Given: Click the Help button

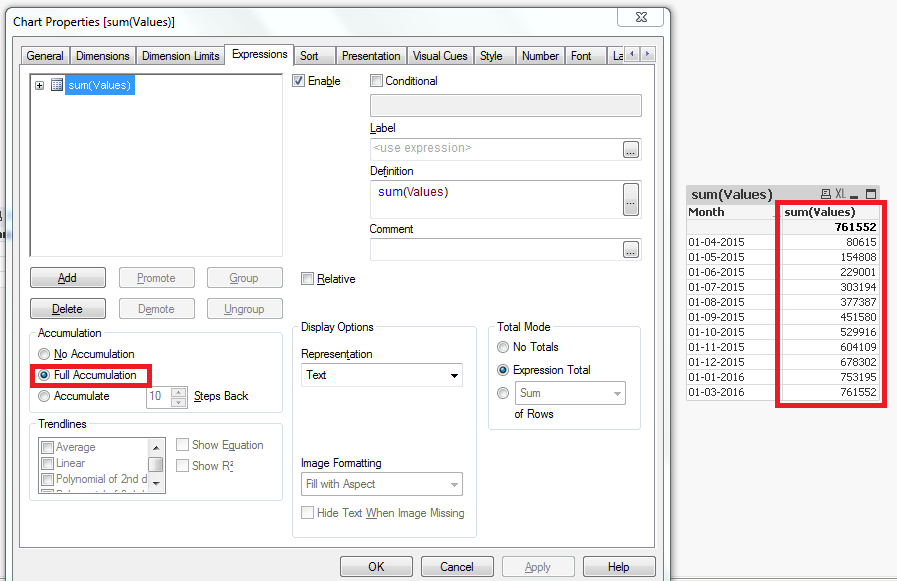Looking at the screenshot, I should pos(619,567).
